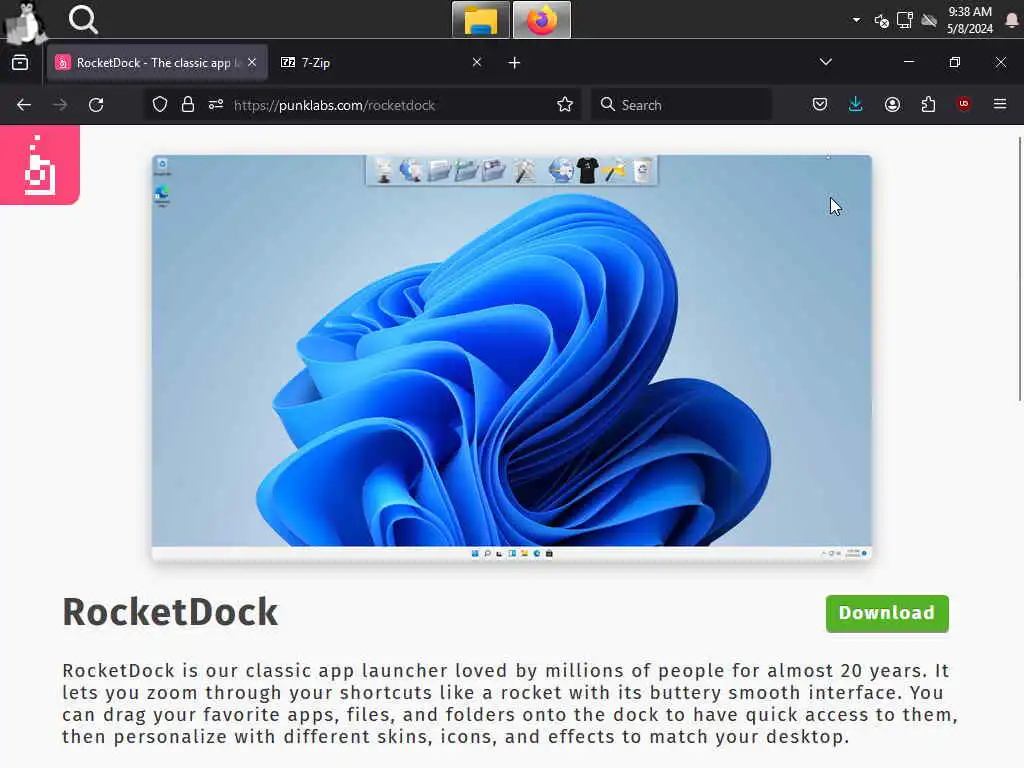Viewport: 1024px width, 768px height.
Task: Open the Firefox downloads panel
Action: point(856,104)
